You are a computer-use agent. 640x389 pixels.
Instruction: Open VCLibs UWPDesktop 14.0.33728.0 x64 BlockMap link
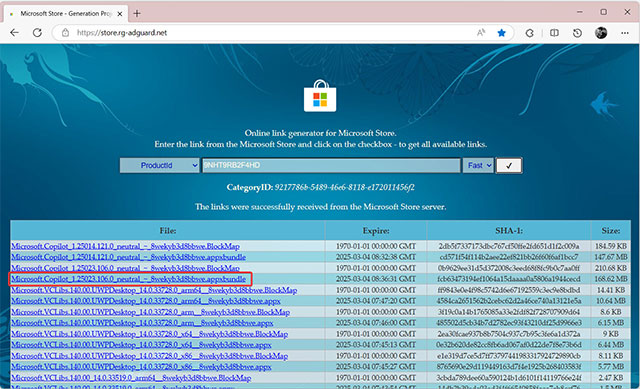point(149,334)
